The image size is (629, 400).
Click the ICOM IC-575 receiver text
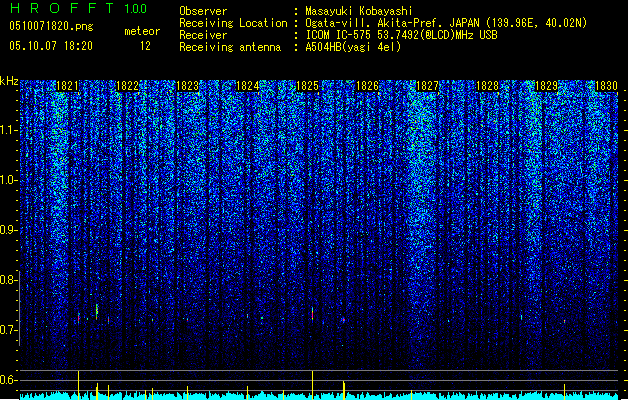click(x=401, y=35)
